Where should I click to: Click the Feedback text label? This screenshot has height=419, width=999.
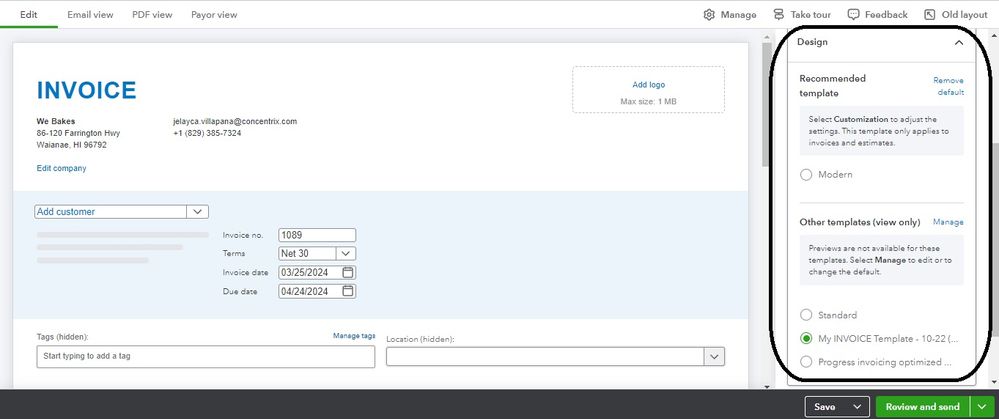click(886, 15)
